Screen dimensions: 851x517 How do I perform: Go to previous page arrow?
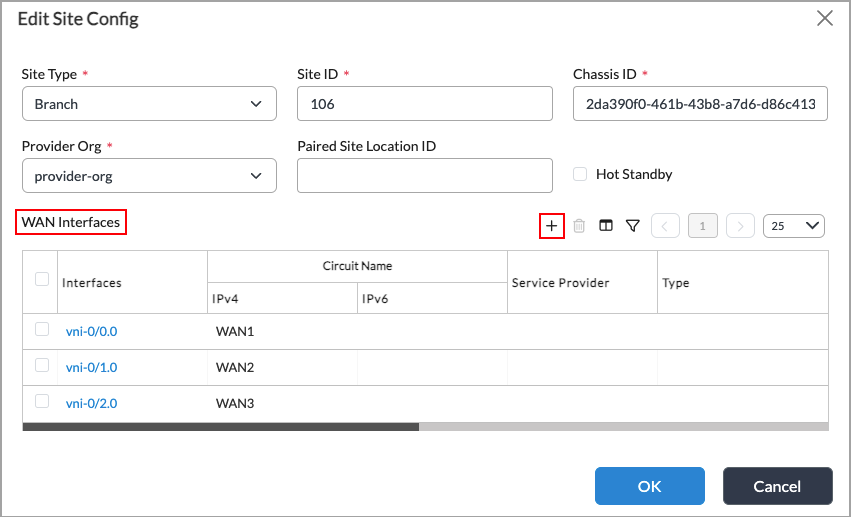tap(665, 226)
